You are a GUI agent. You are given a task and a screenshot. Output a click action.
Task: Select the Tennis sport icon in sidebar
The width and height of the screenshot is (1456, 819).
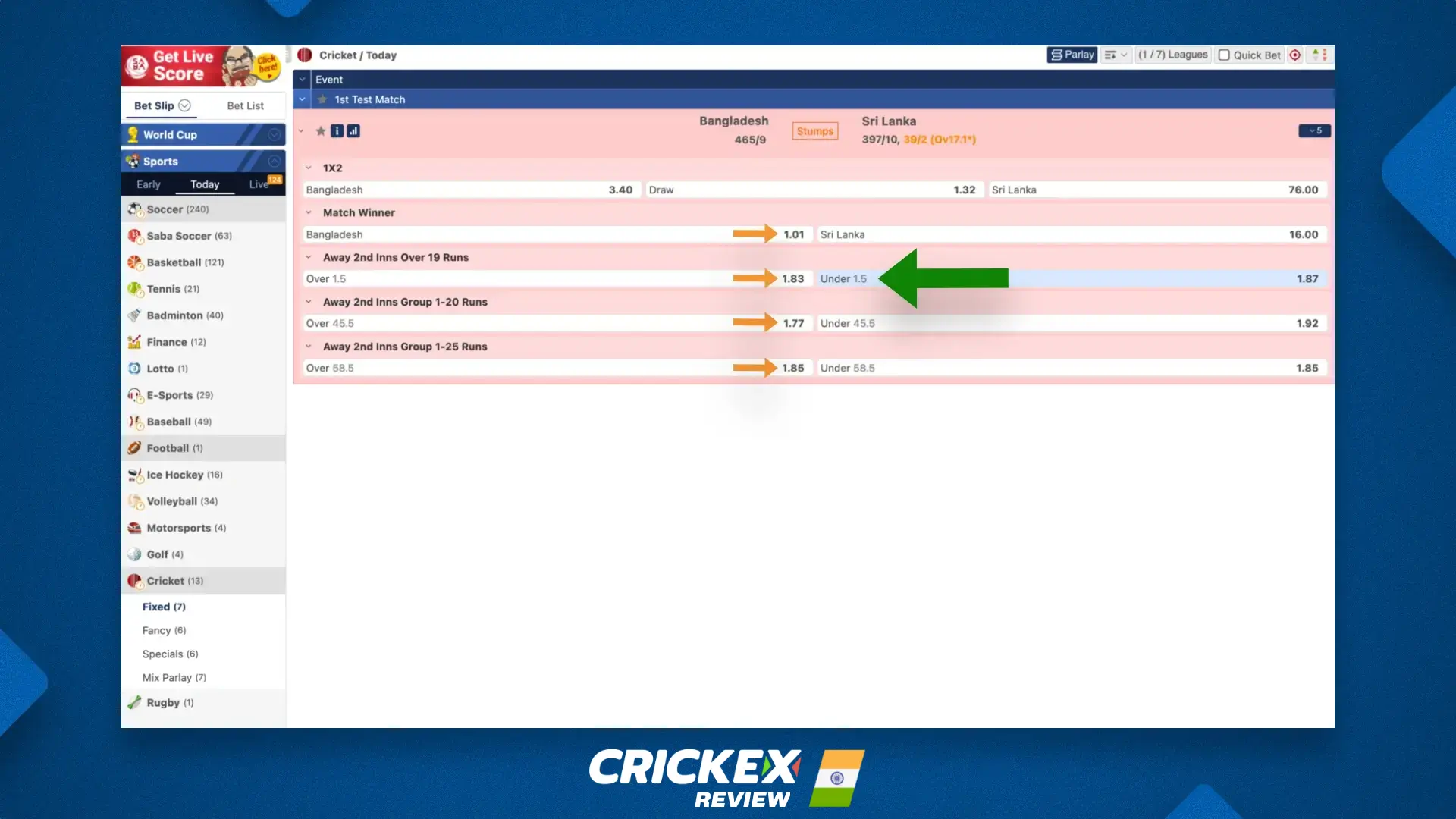pyautogui.click(x=135, y=289)
